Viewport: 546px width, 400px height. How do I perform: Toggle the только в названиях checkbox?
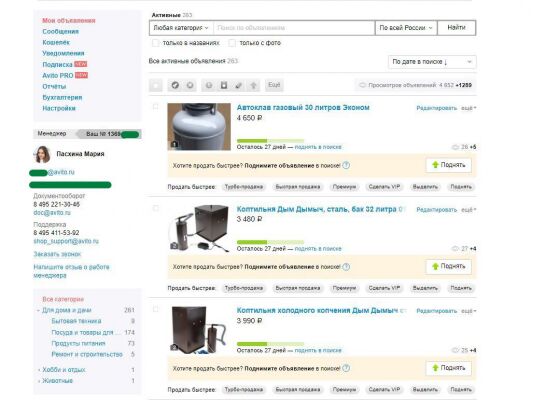pyautogui.click(x=155, y=43)
